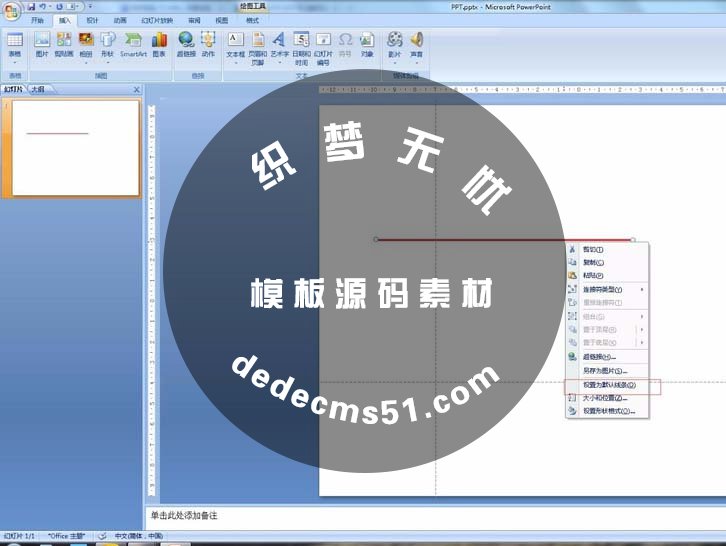
Task: Choose 超链接 (Hyperlink) in context menu
Action: click(x=607, y=357)
